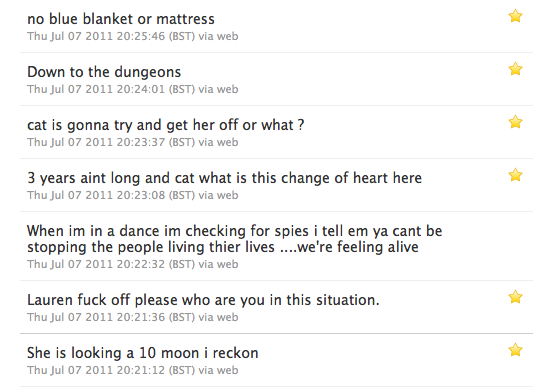Open the 20:24:01 tweet timestamp
This screenshot has width=555, height=392.
(111, 89)
